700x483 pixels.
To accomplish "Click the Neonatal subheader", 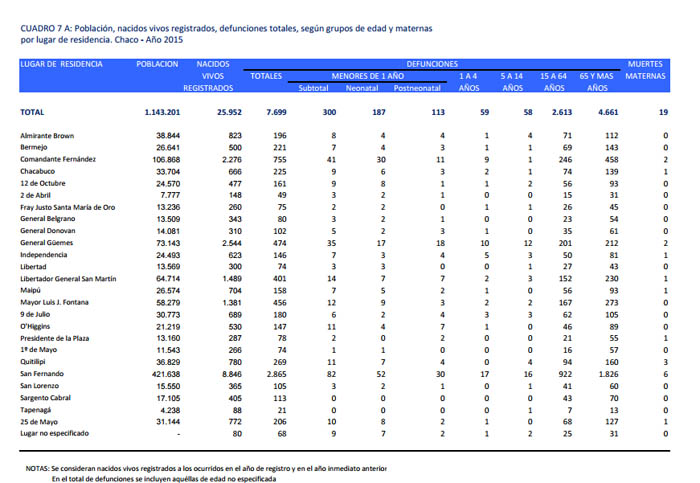I will (x=363, y=88).
